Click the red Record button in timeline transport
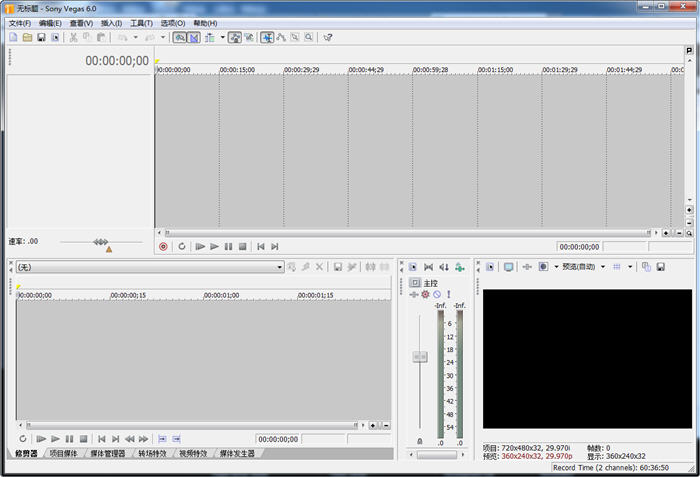The height and width of the screenshot is (477, 700). click(x=164, y=246)
